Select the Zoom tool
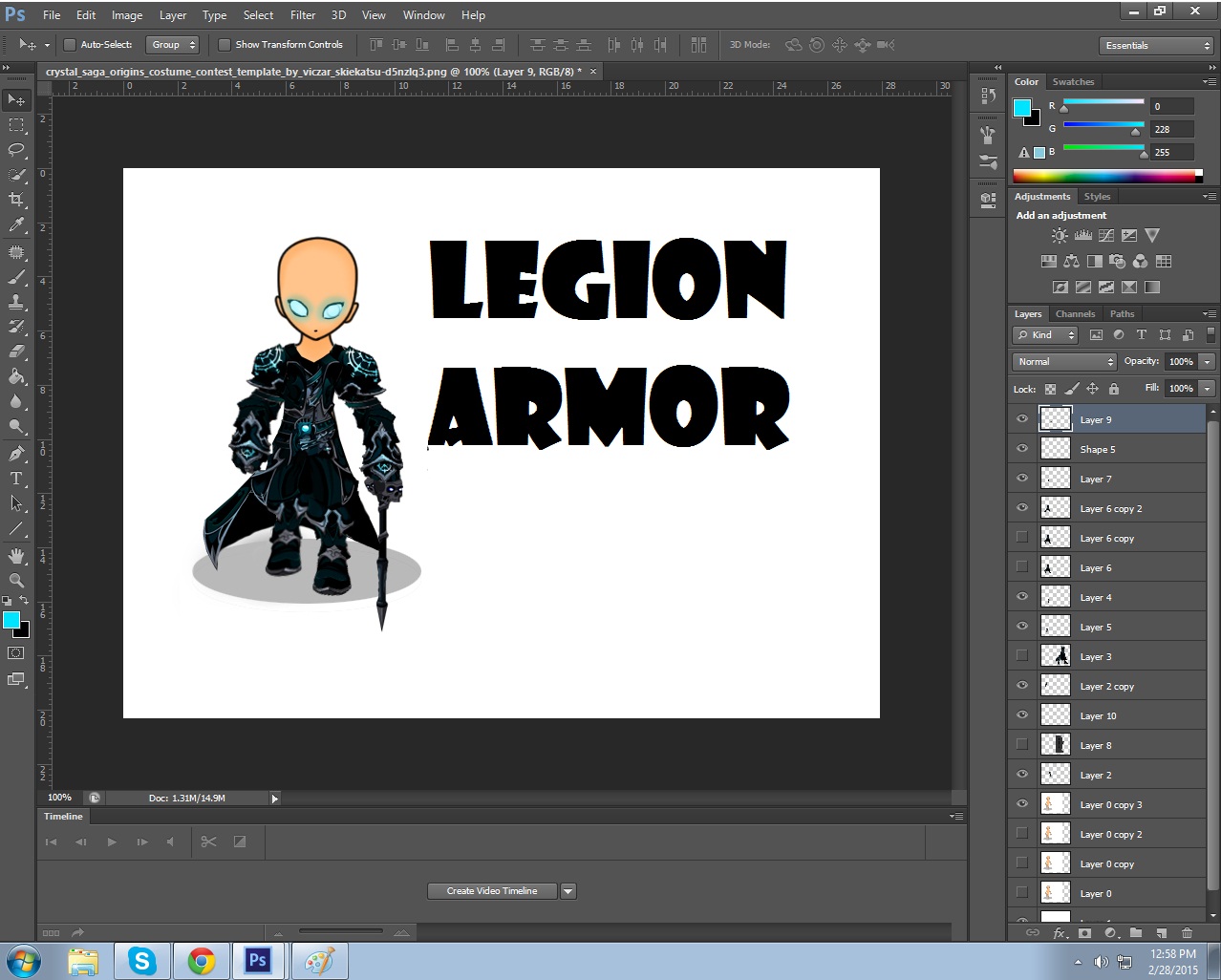 (x=16, y=580)
